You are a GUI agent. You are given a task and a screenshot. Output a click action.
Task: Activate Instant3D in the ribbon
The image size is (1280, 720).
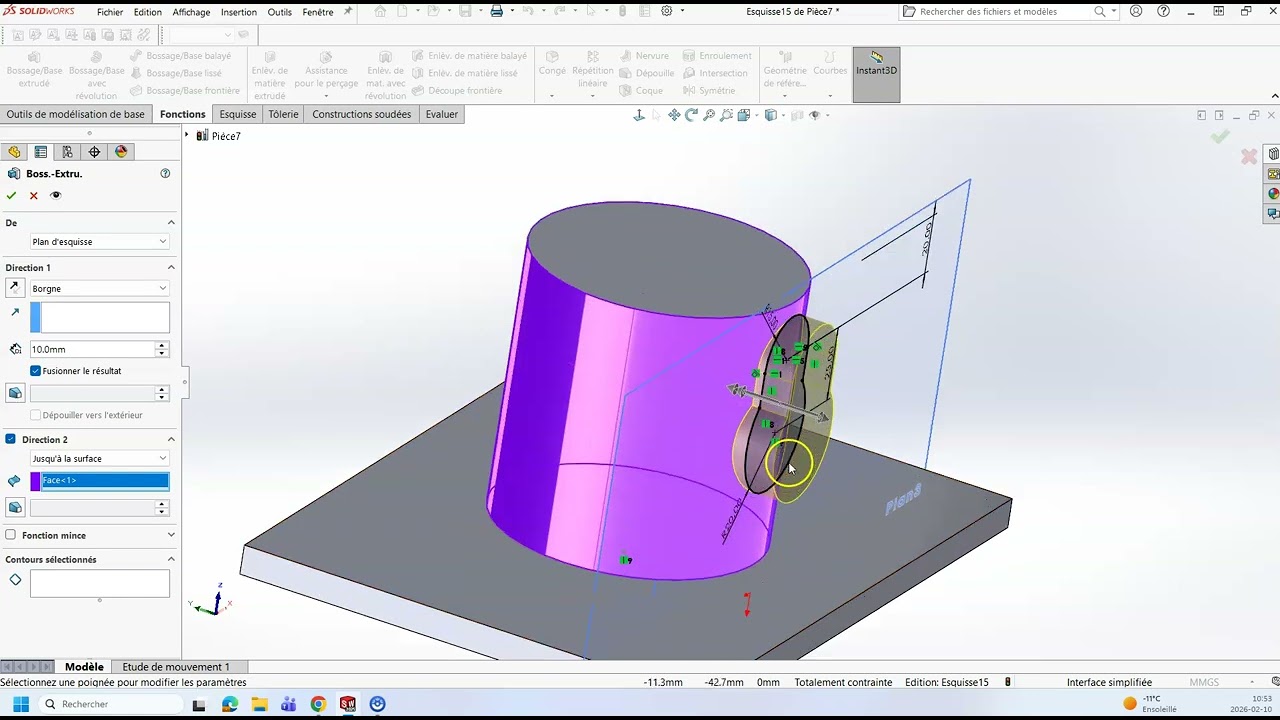[876, 74]
